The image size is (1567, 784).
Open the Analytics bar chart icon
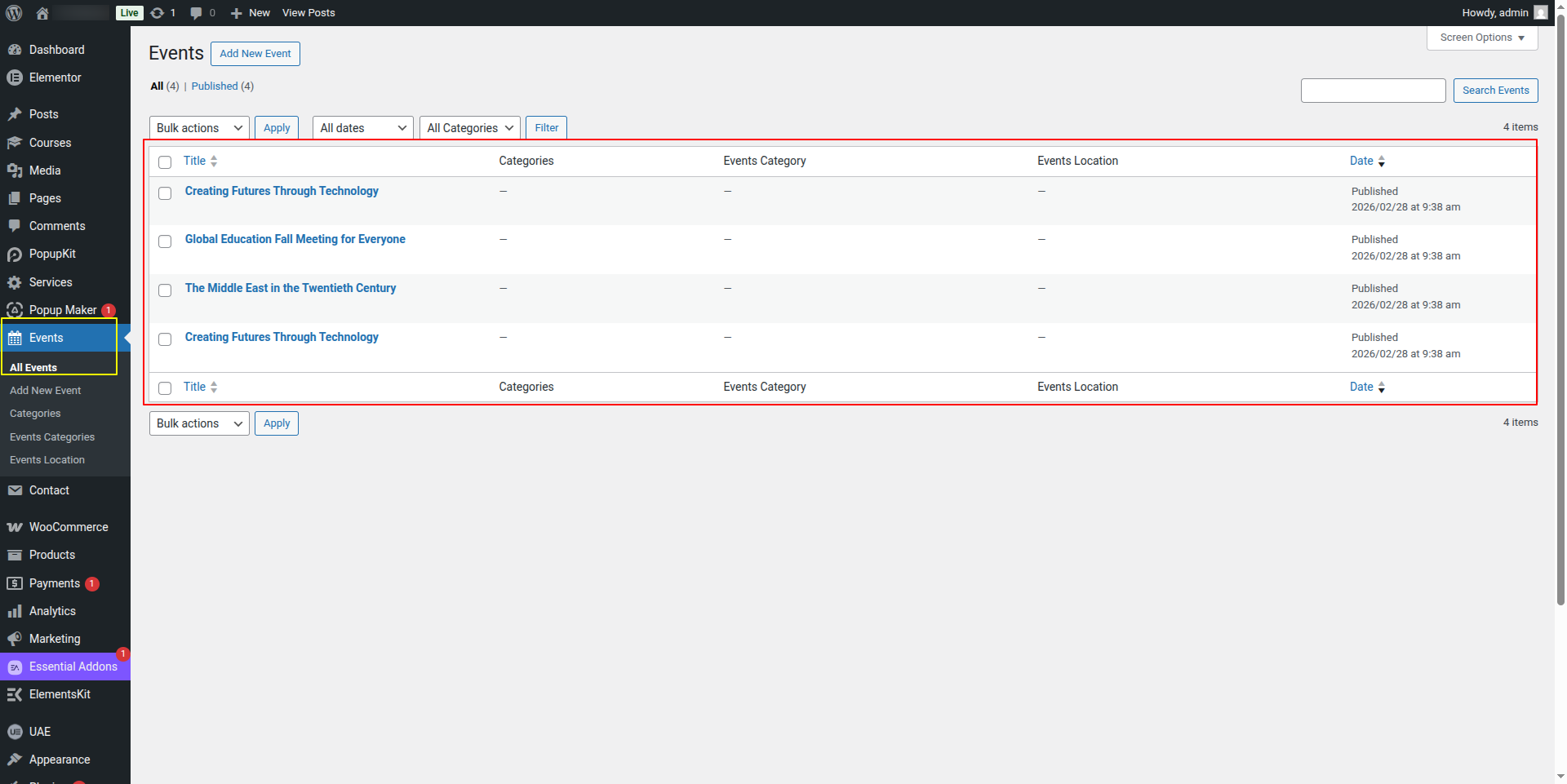(x=15, y=611)
